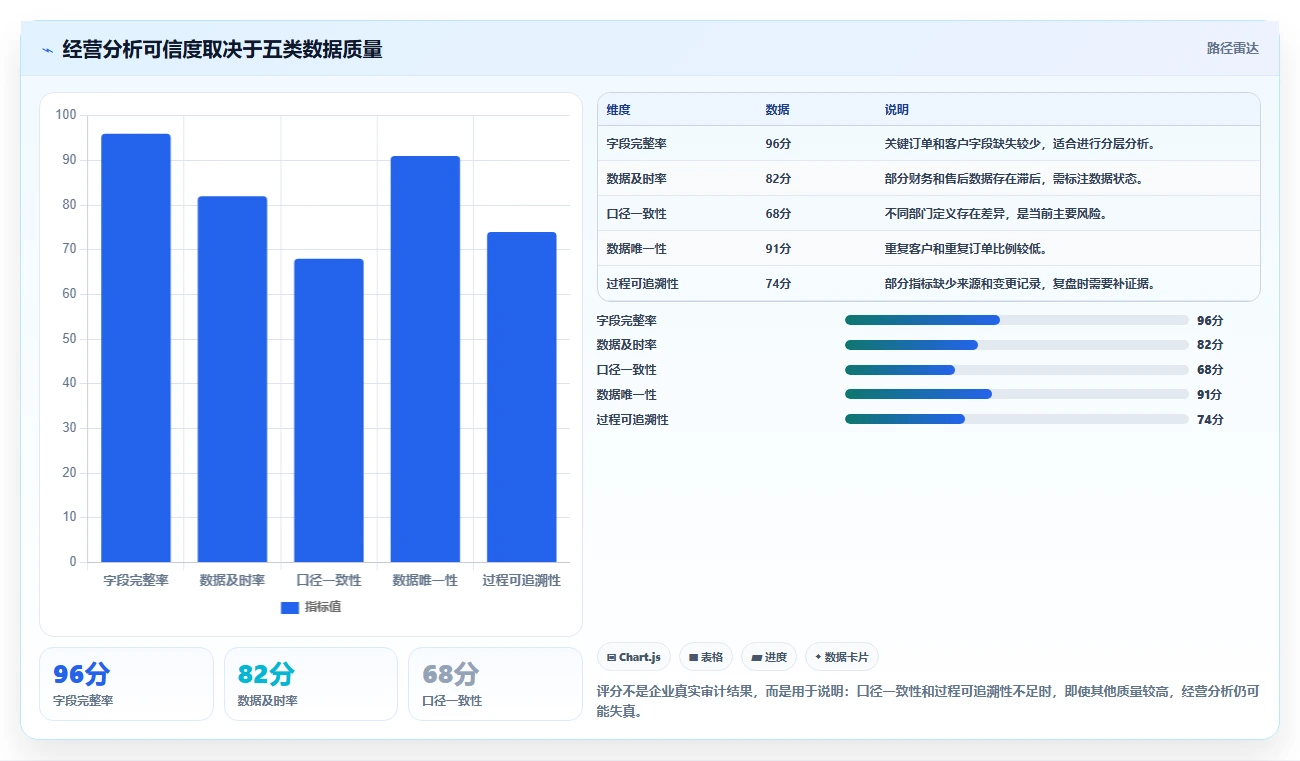Click the description starting 部分财务和售后数据

(1014, 179)
